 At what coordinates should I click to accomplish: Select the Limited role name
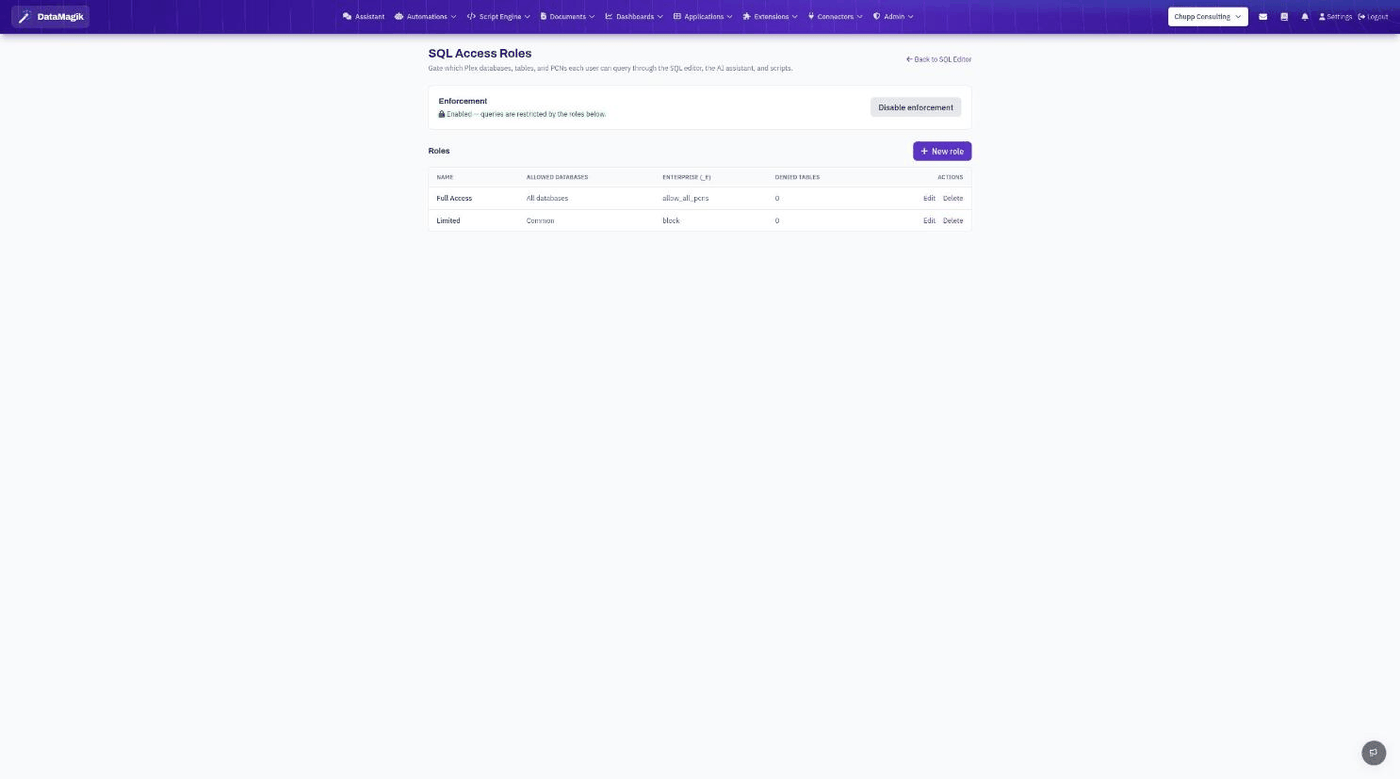(448, 221)
